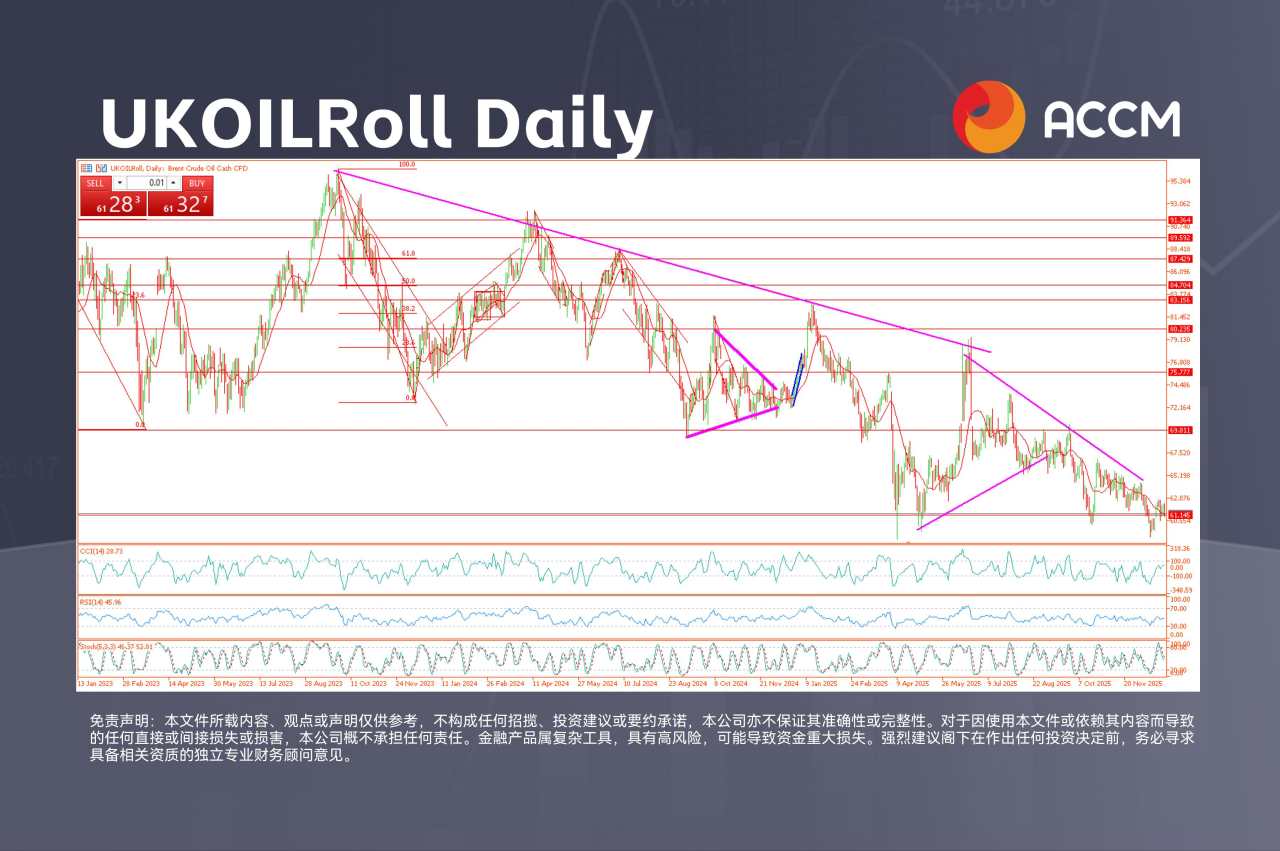1280x851 pixels.
Task: Click the ACCM brand text
Action: [1112, 119]
